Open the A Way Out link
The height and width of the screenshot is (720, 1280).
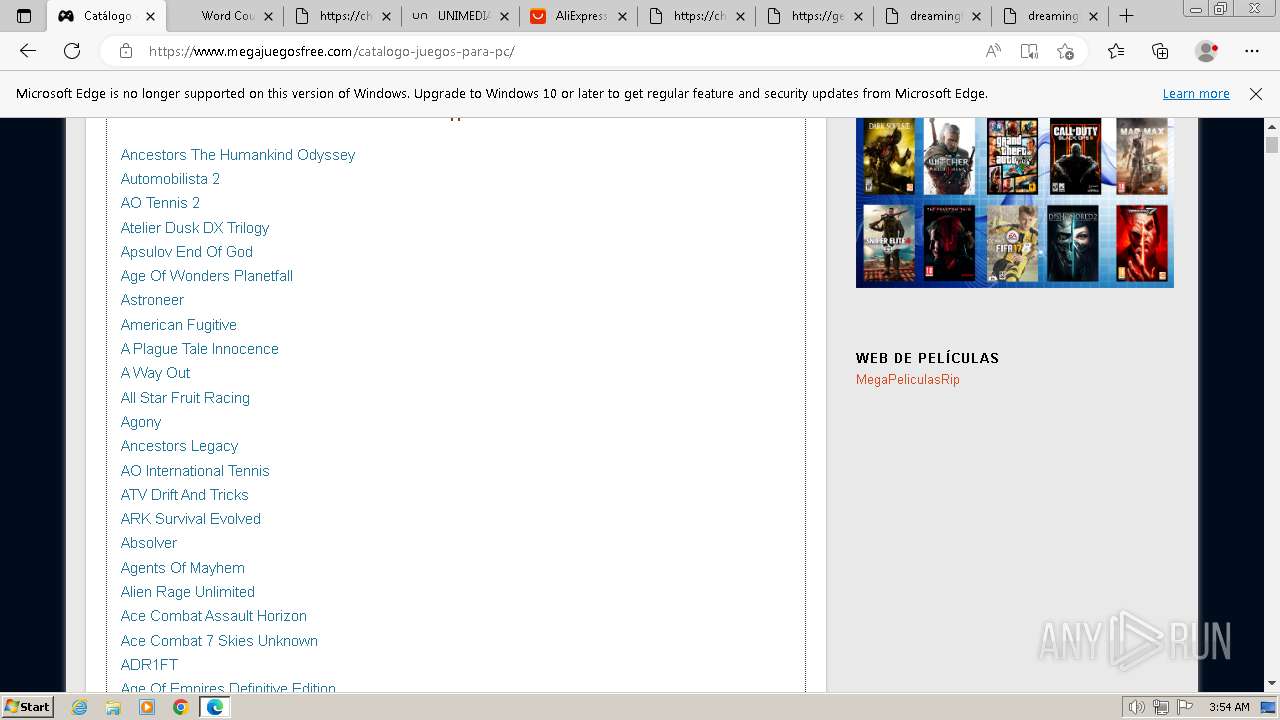(155, 373)
